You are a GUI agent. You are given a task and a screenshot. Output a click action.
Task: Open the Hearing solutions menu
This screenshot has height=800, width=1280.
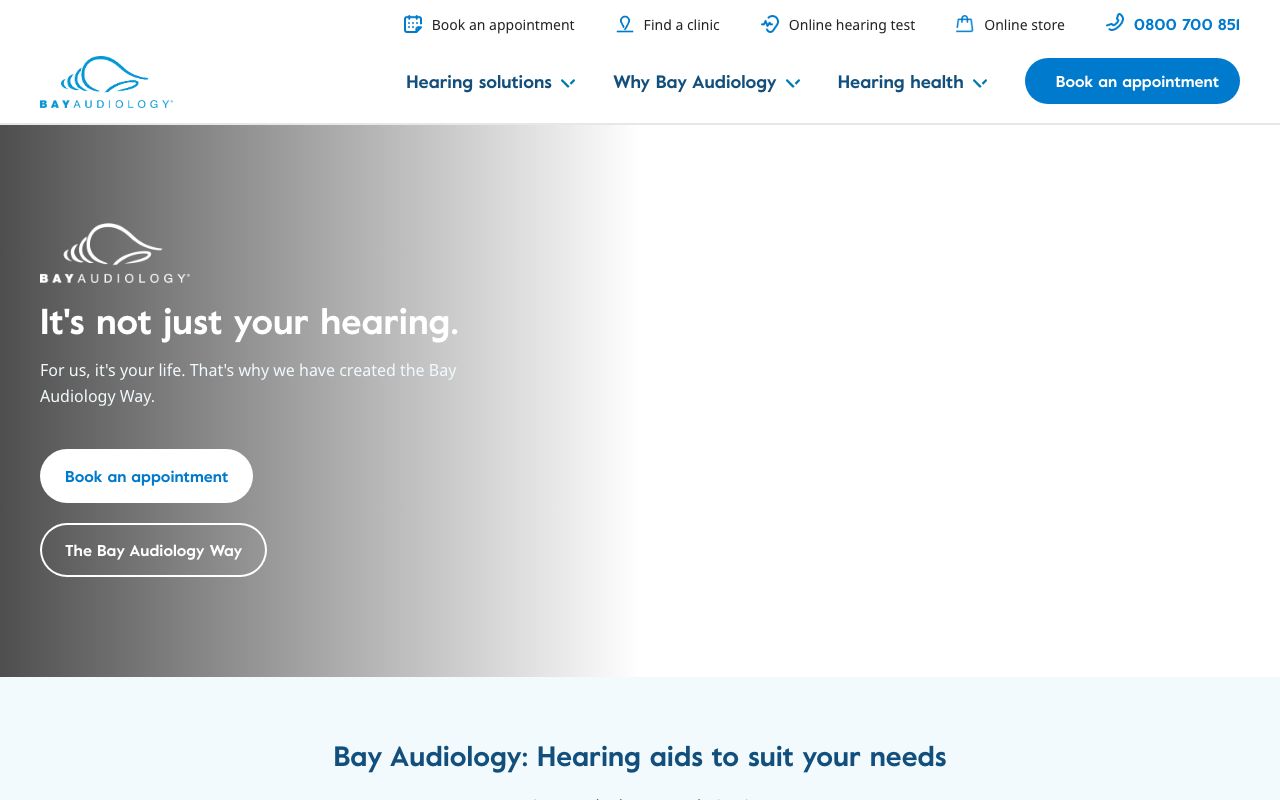point(479,82)
